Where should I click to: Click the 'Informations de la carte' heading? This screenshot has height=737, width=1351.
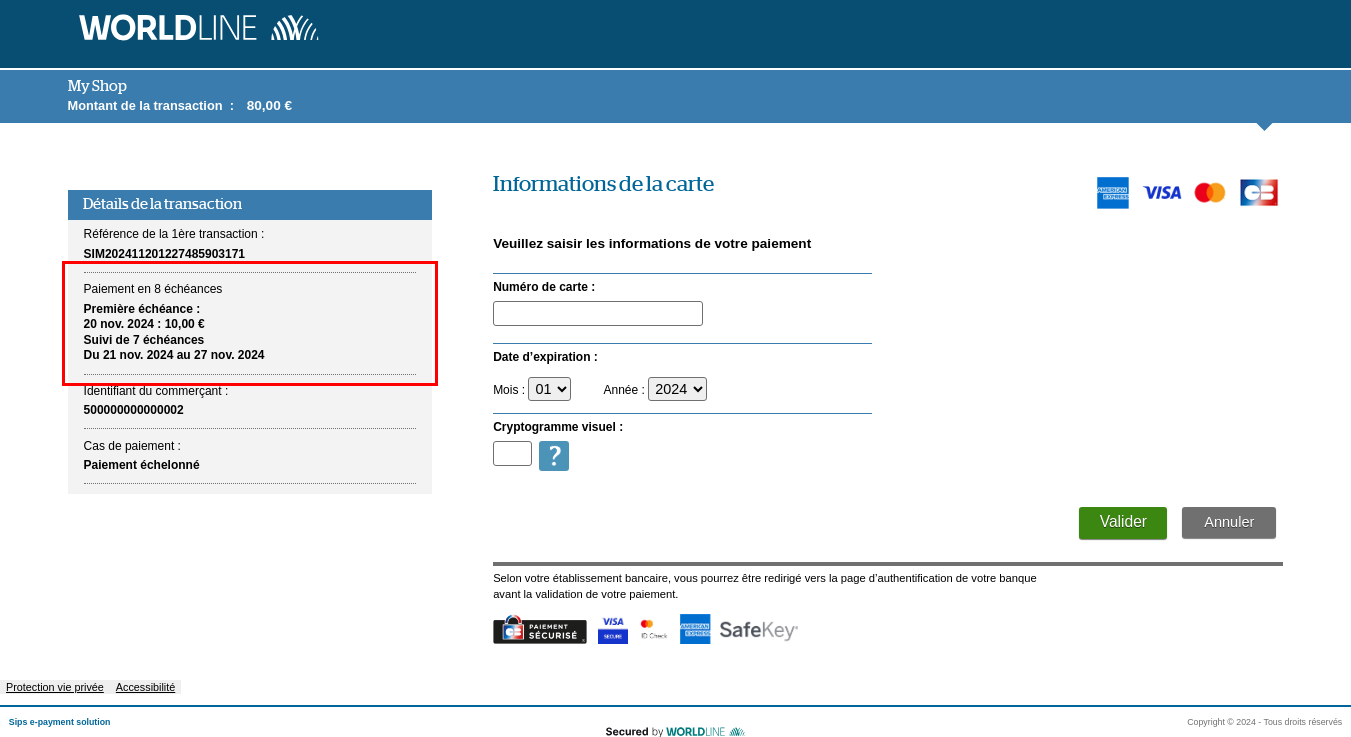point(603,184)
